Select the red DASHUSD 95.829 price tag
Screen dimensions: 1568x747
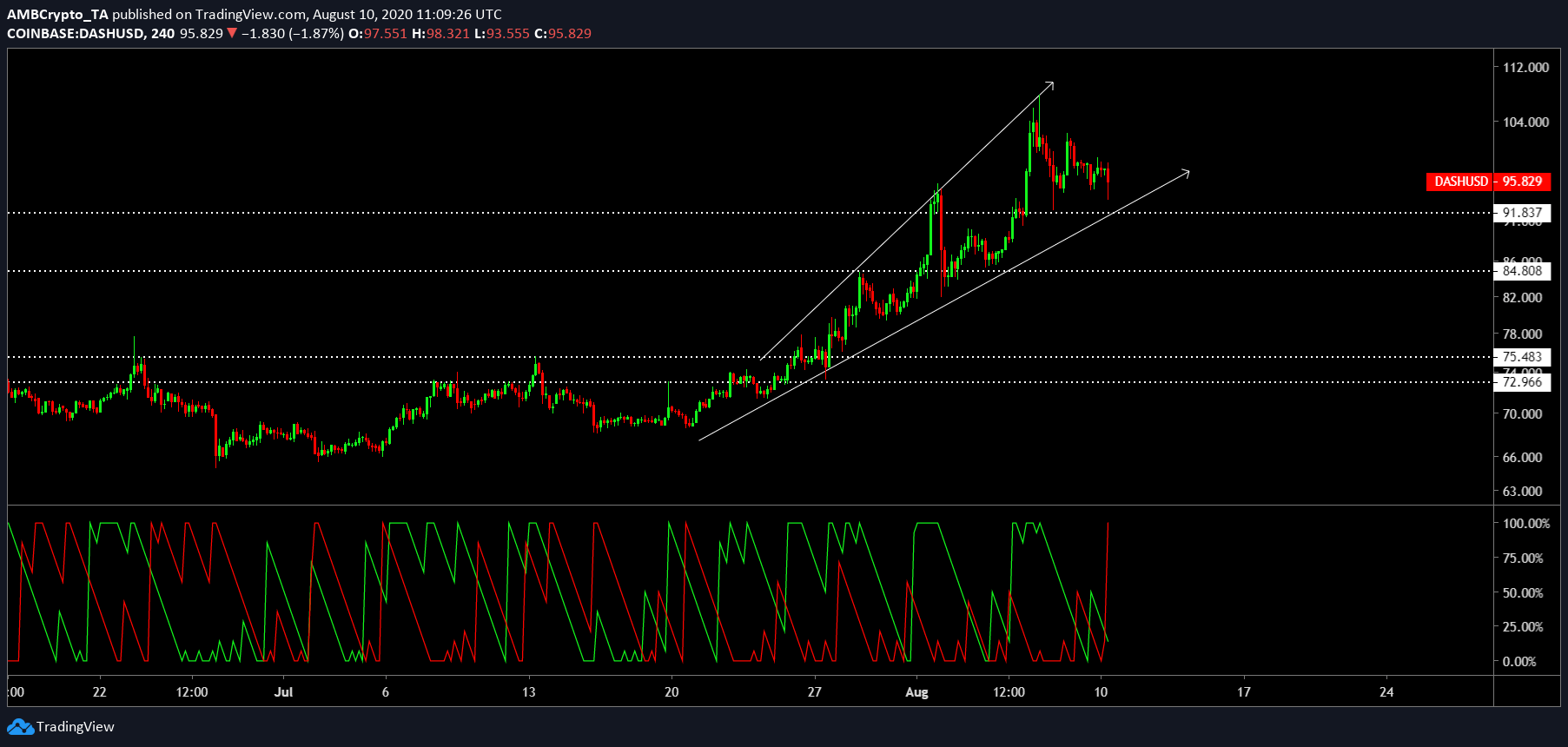pyautogui.click(x=1487, y=182)
